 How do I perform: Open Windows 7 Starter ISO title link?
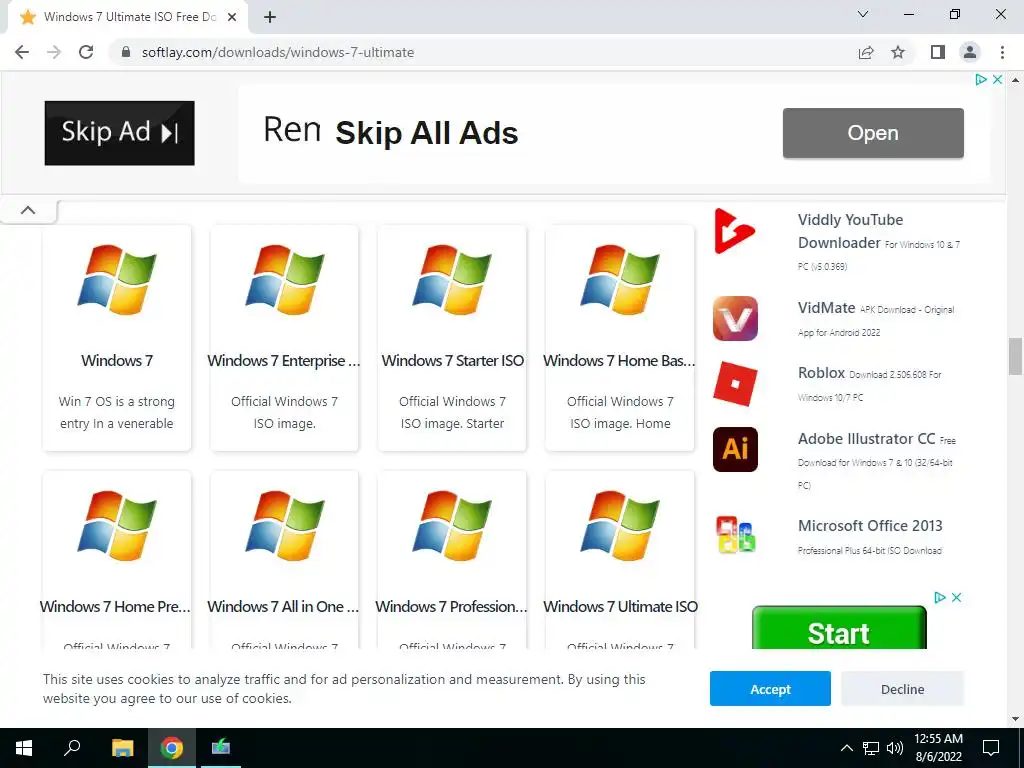coord(453,360)
